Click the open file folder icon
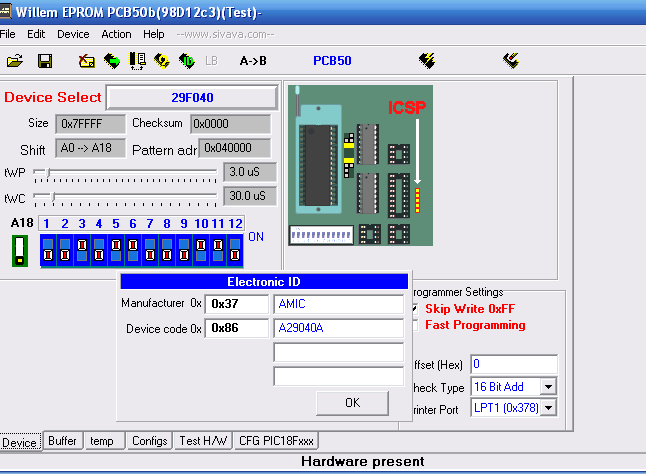Image resolution: width=646 pixels, height=474 pixels. [14, 61]
